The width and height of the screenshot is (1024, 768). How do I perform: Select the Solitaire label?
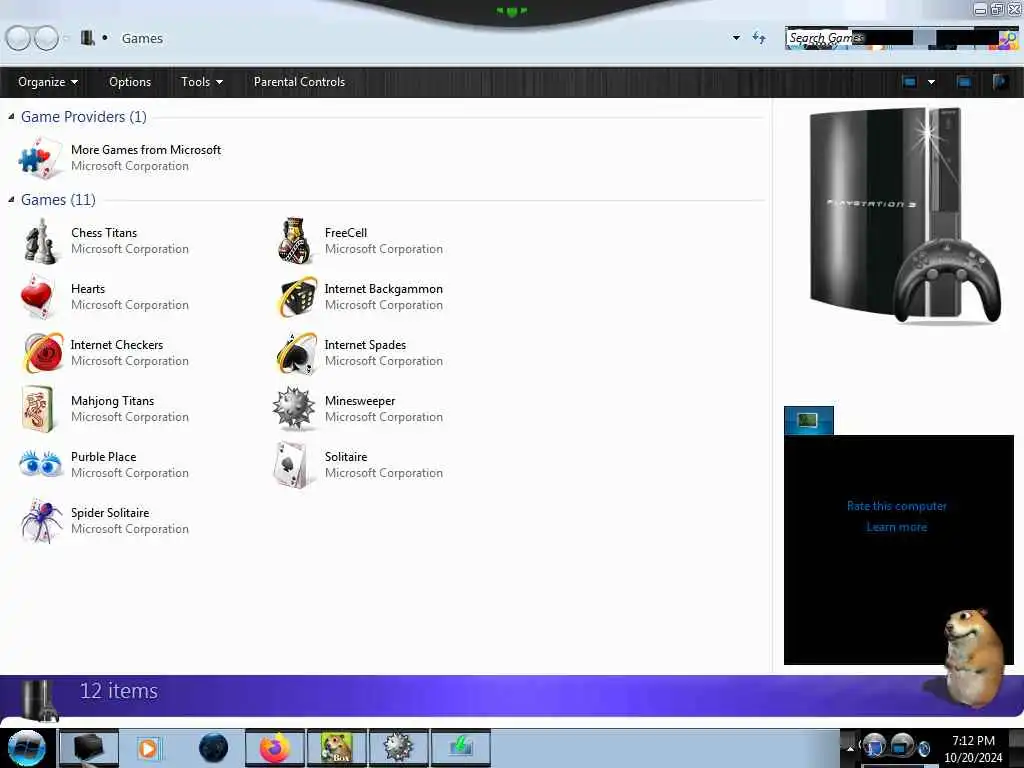pyautogui.click(x=345, y=456)
